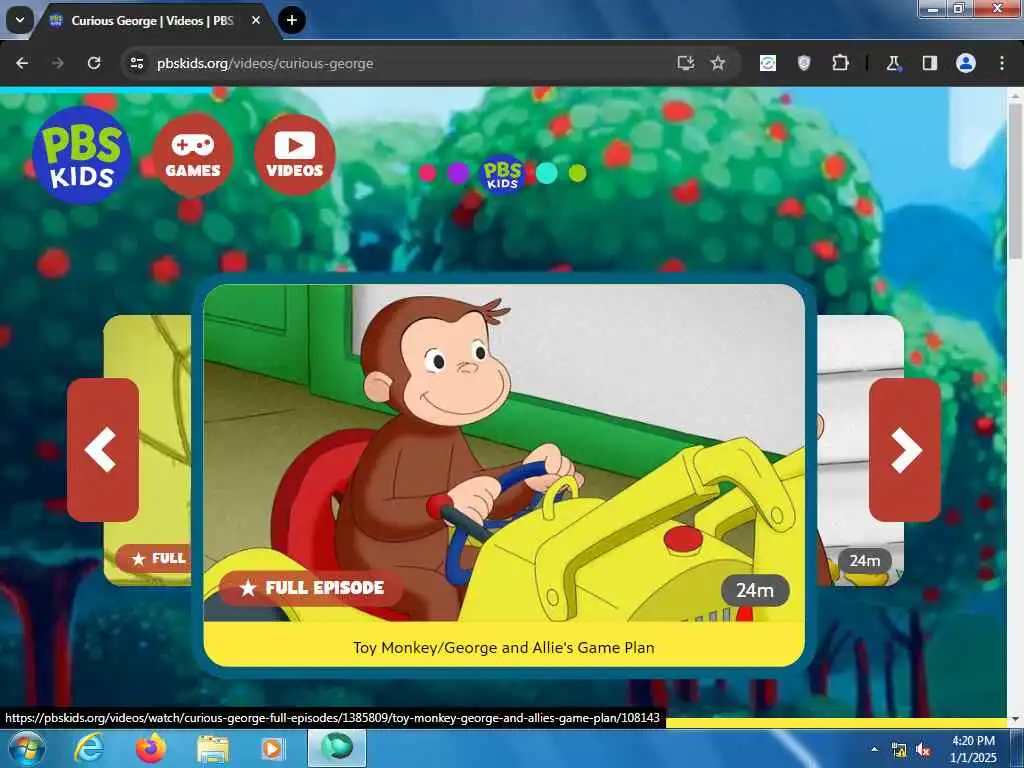The width and height of the screenshot is (1024, 768).
Task: Show the next video in carousel
Action: pos(905,450)
